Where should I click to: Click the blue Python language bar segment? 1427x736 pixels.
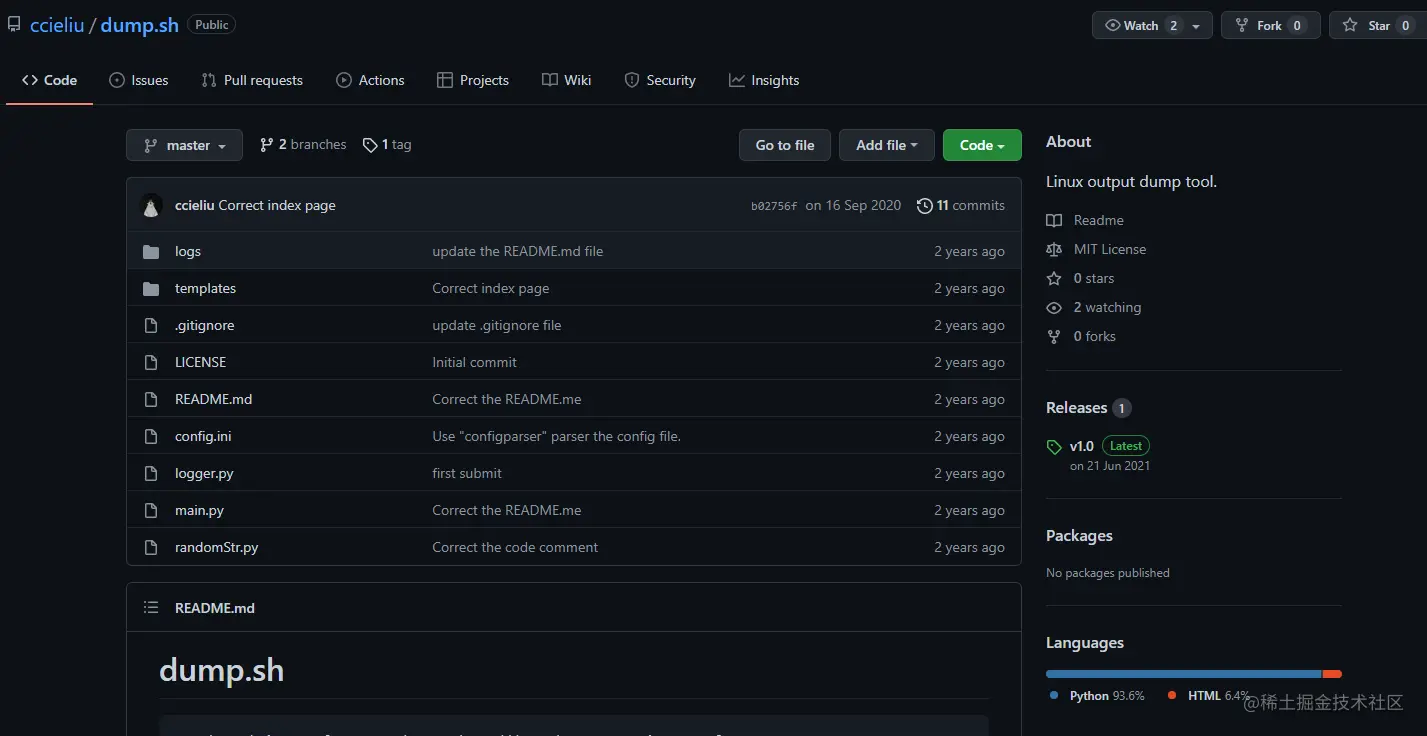point(1183,674)
